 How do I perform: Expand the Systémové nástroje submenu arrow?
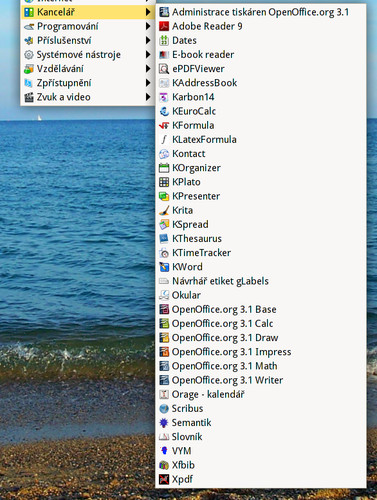point(148,55)
